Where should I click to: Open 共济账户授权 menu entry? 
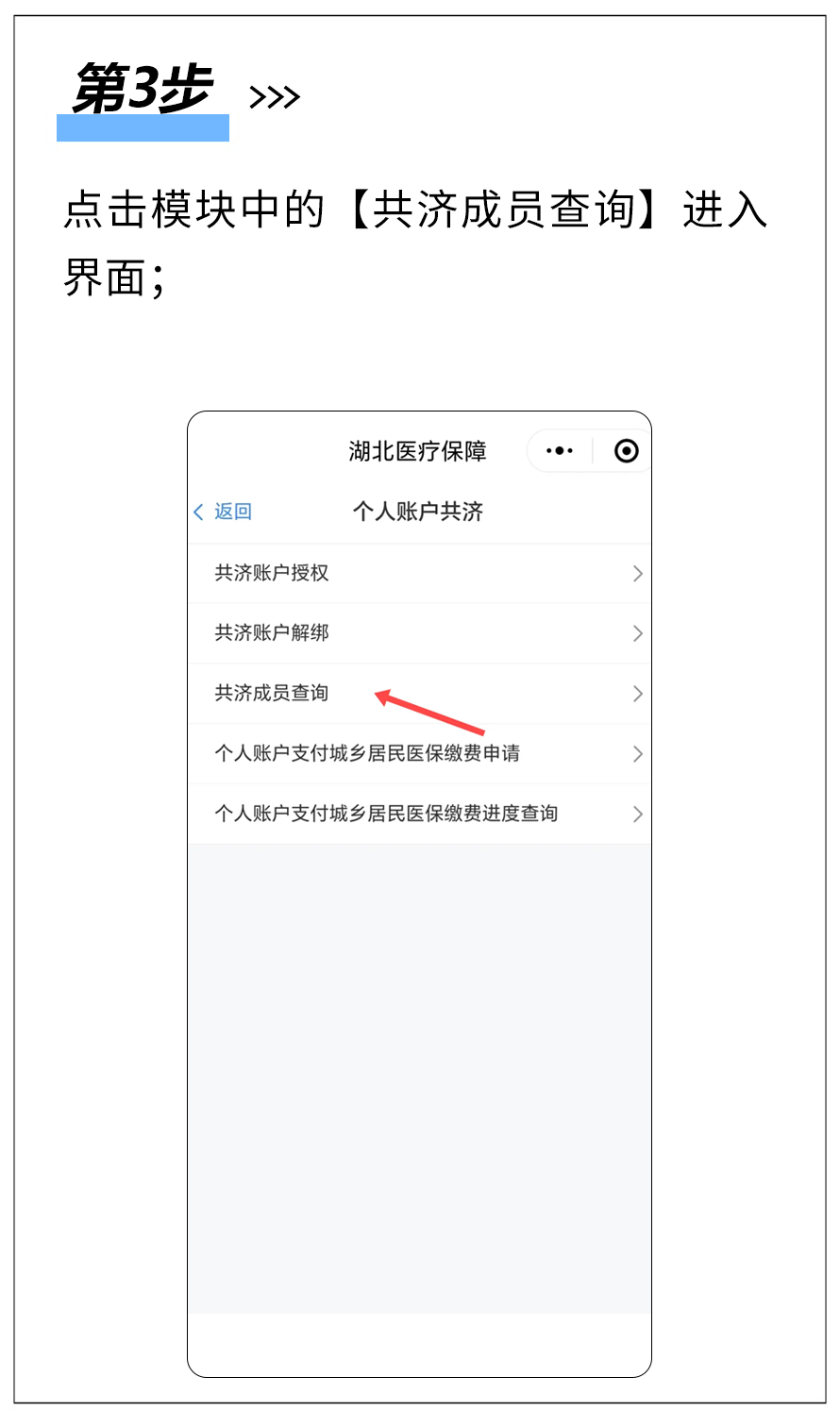[419, 573]
